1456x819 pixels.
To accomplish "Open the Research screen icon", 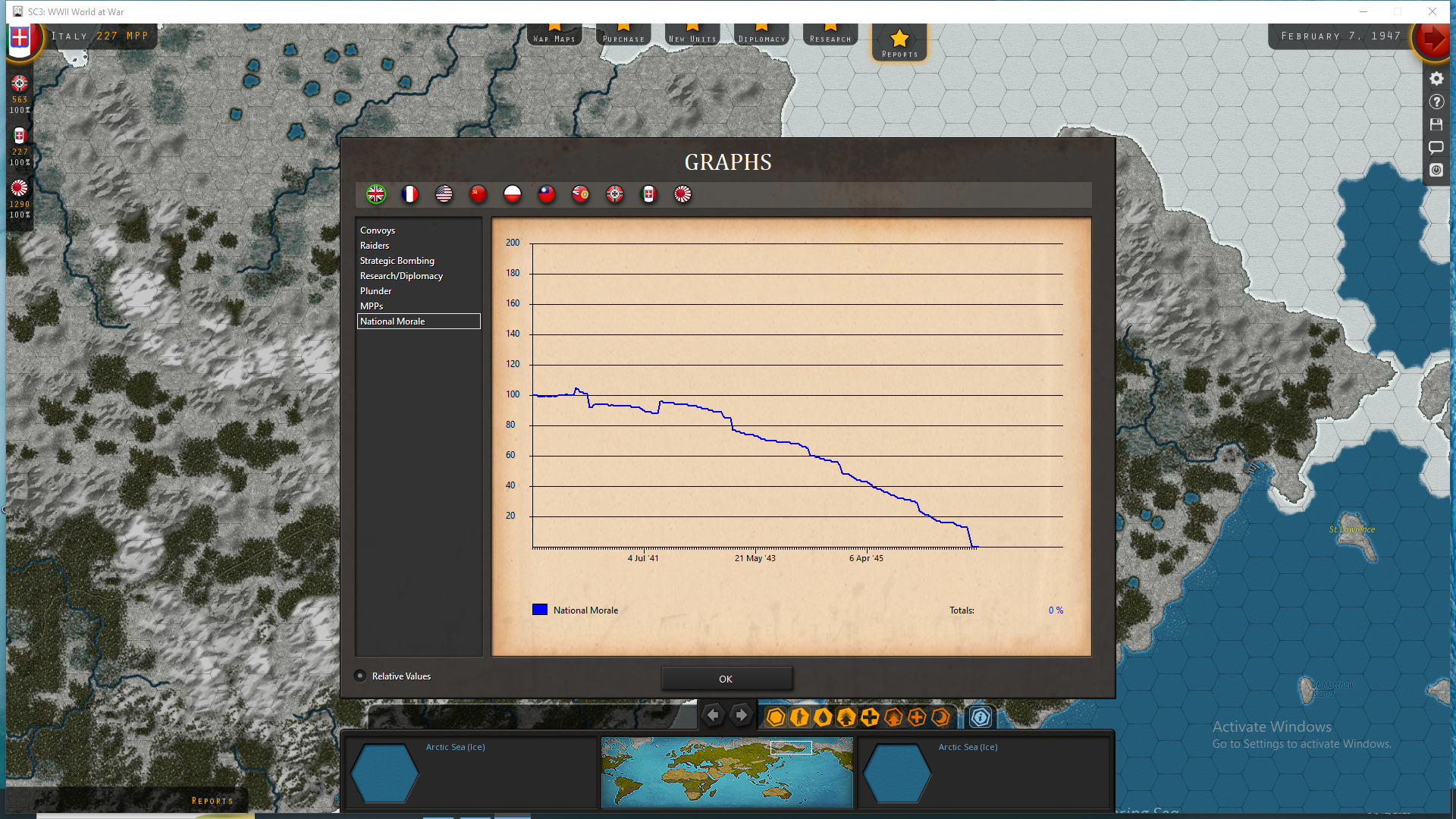I will [830, 33].
